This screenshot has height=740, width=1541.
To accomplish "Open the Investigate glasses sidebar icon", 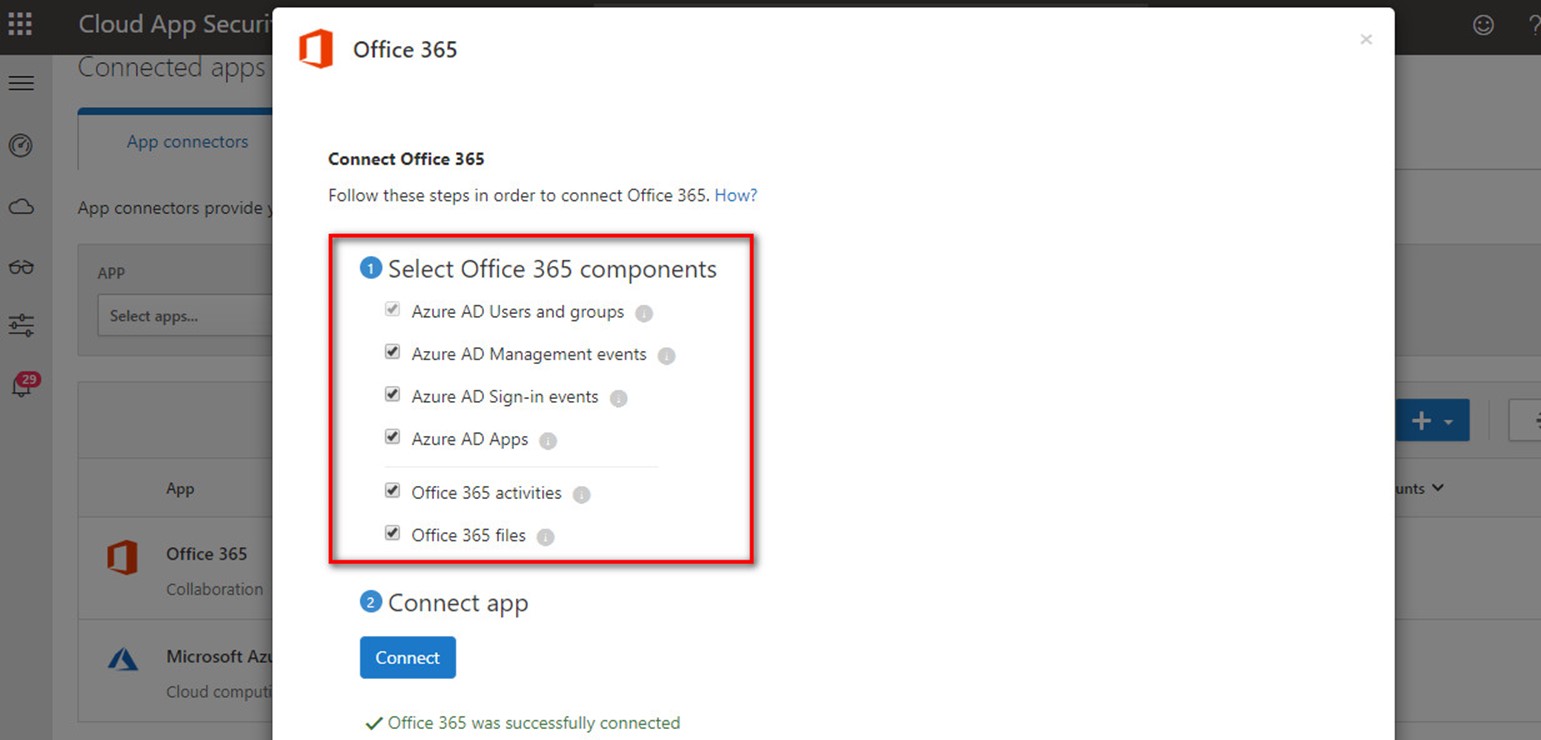I will click(x=21, y=267).
